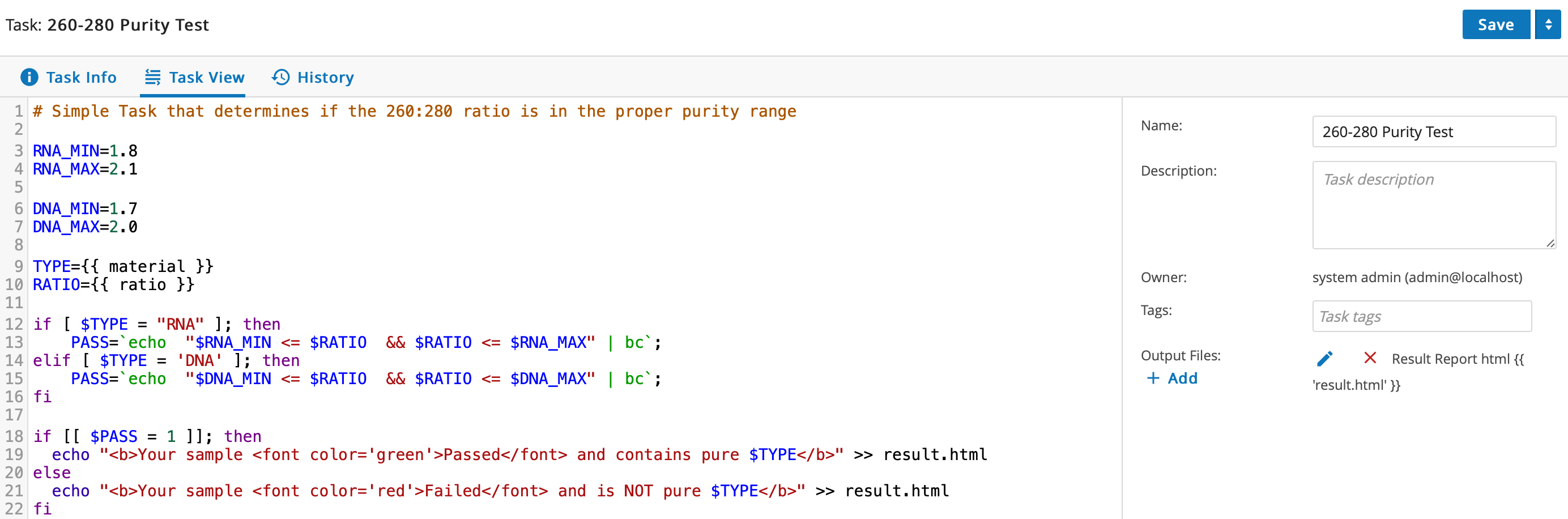
Task: Switch to the Task Info tab
Action: click(69, 78)
